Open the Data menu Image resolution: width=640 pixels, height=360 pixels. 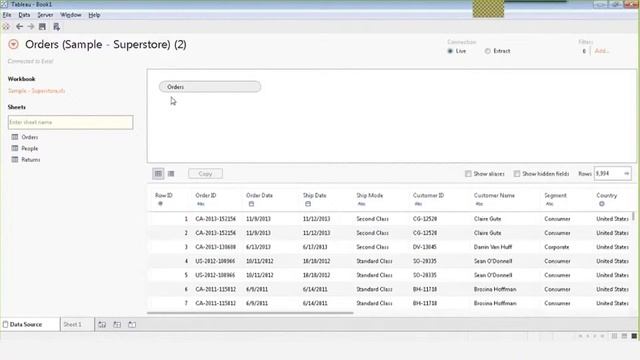24,15
